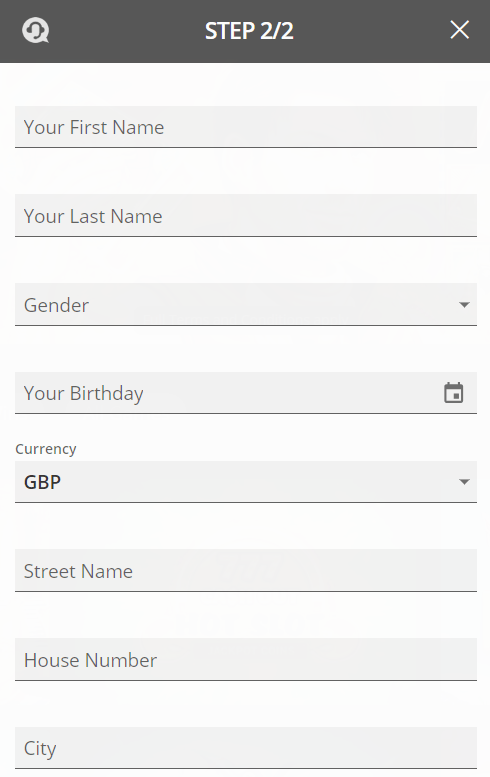Expand the Gender dropdown arrow
490x777 pixels.
coord(464,305)
